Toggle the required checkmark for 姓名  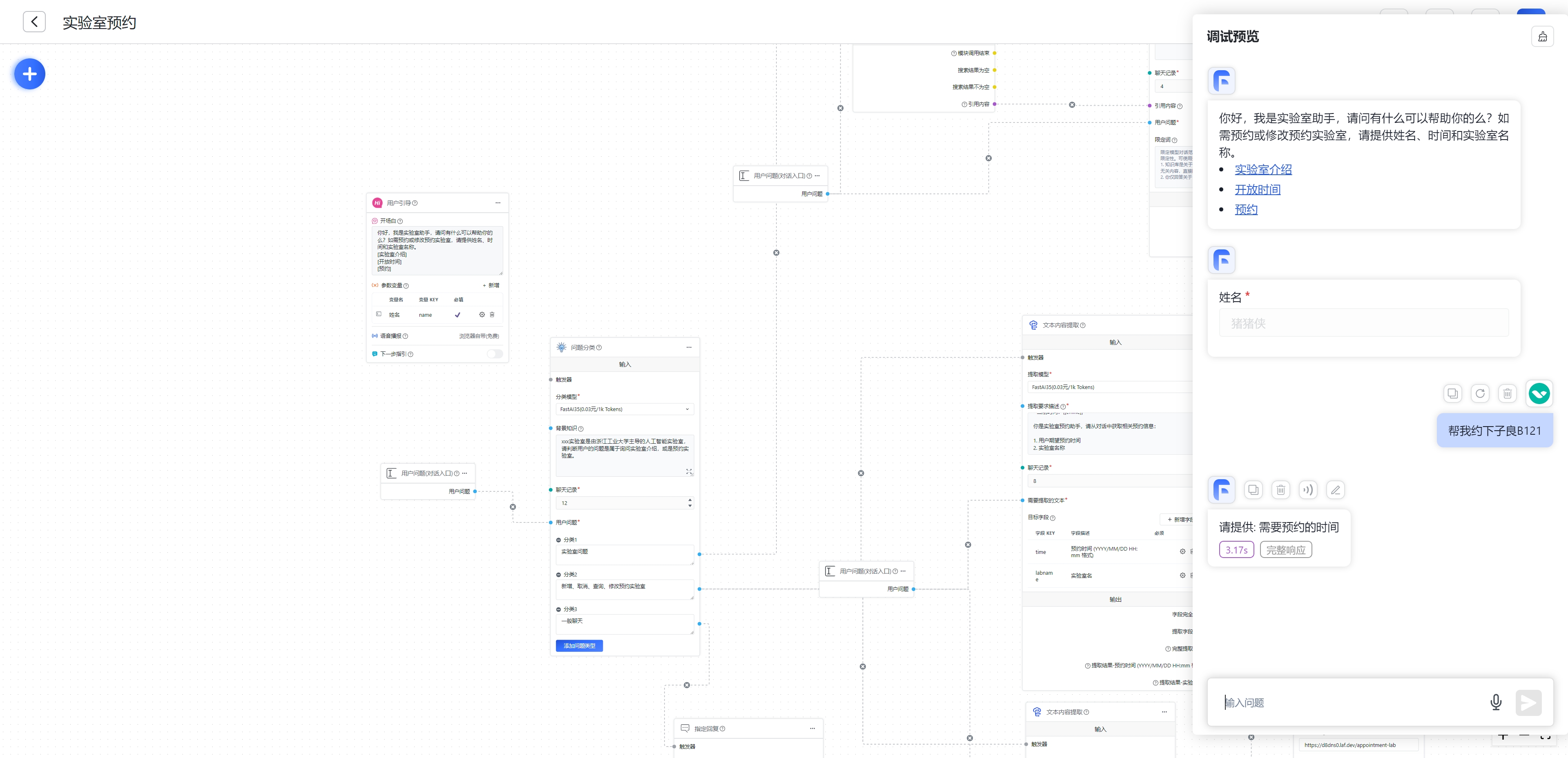coord(457,315)
